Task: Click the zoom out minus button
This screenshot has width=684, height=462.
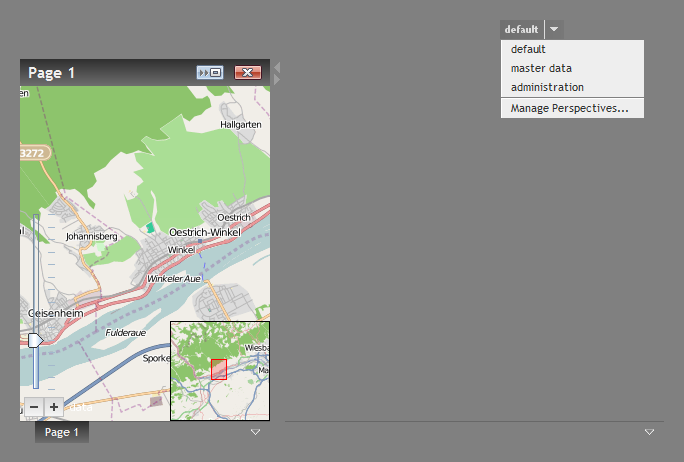Action: tap(33, 407)
